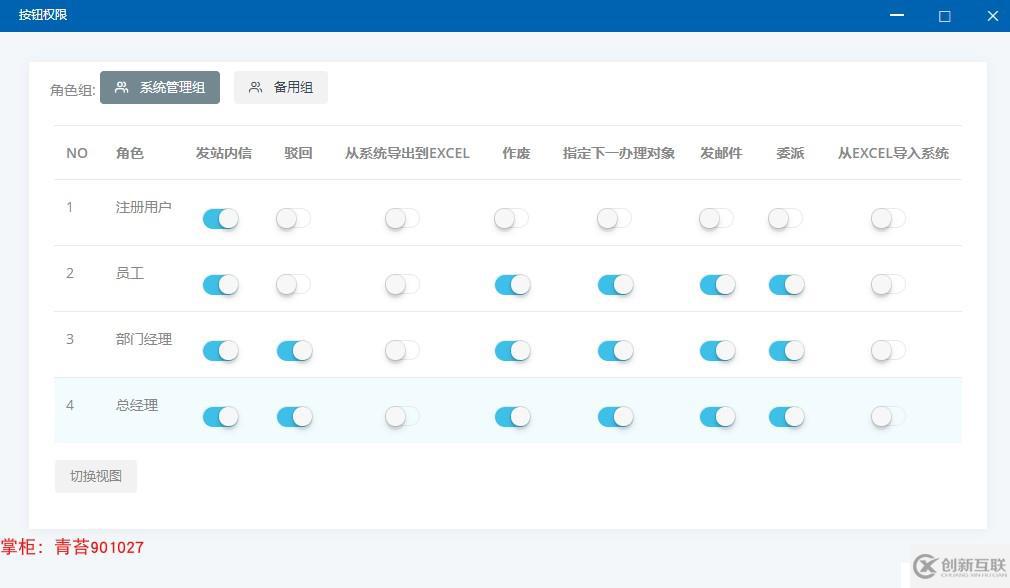Disable 委派 for 总经理

point(786,417)
